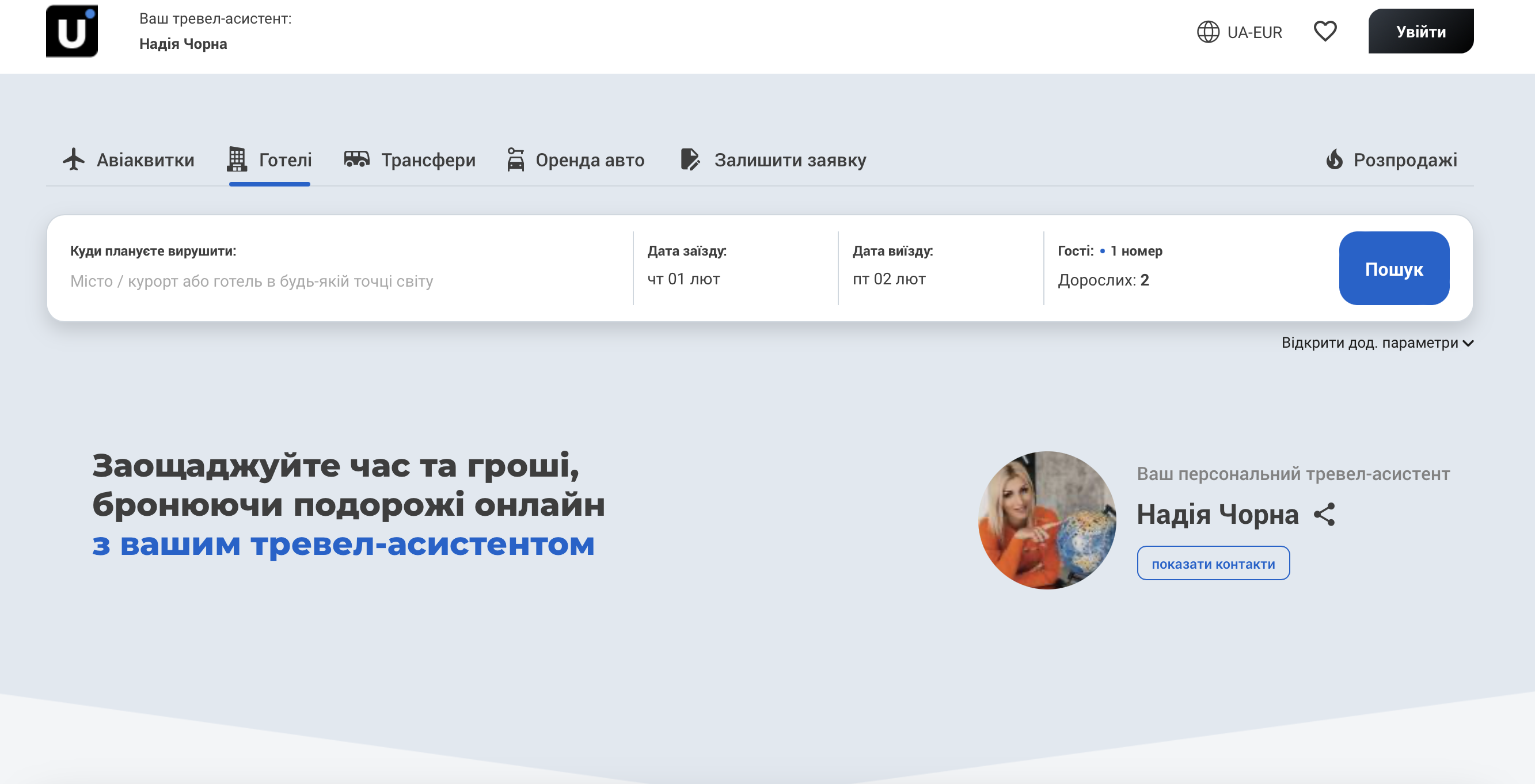Click the header text Ваш тревел-асистент:
Screen dimensions: 1535x784
pos(216,18)
